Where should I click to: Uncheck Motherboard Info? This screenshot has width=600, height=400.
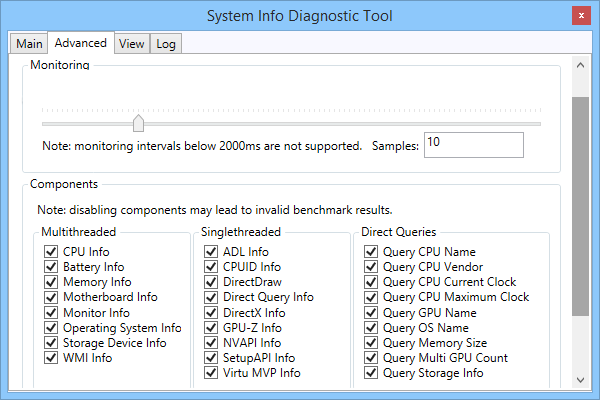click(51, 297)
